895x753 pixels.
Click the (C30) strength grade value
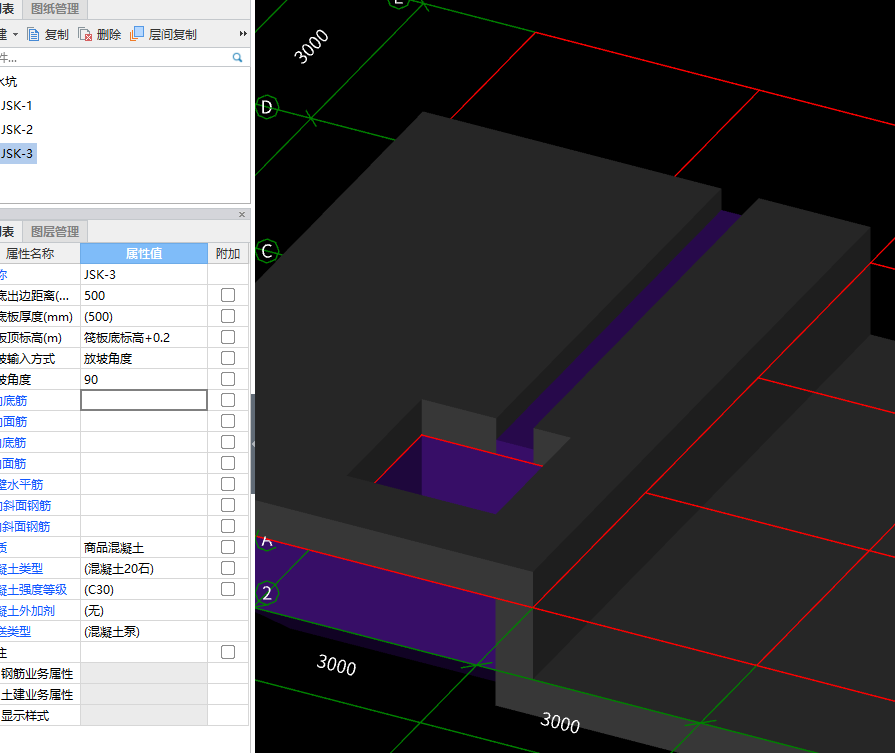144,590
